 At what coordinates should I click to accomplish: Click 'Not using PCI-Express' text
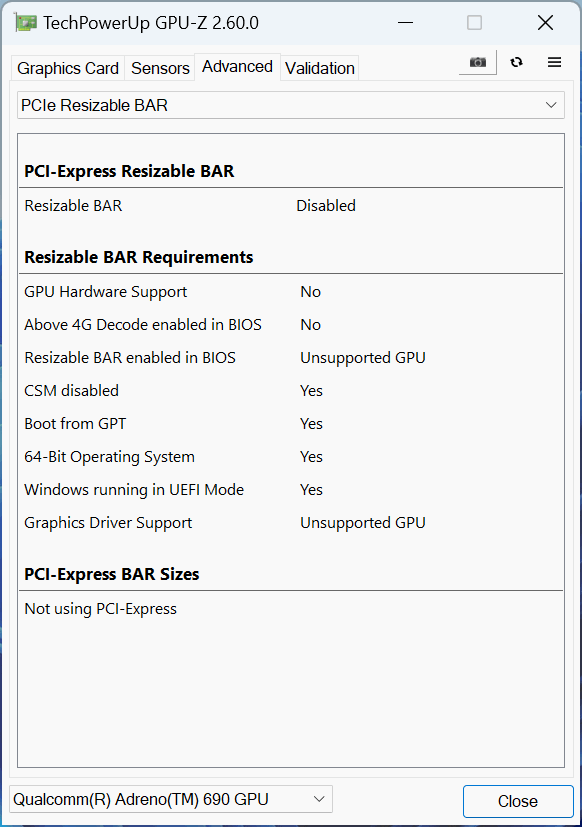[x=101, y=609]
